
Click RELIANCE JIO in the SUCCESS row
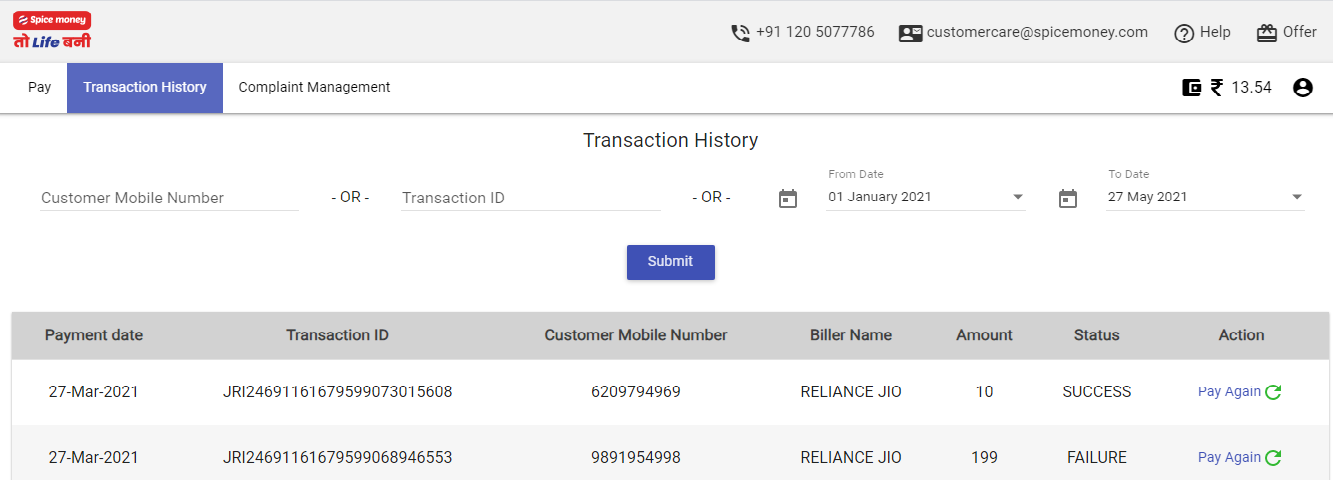click(x=851, y=392)
